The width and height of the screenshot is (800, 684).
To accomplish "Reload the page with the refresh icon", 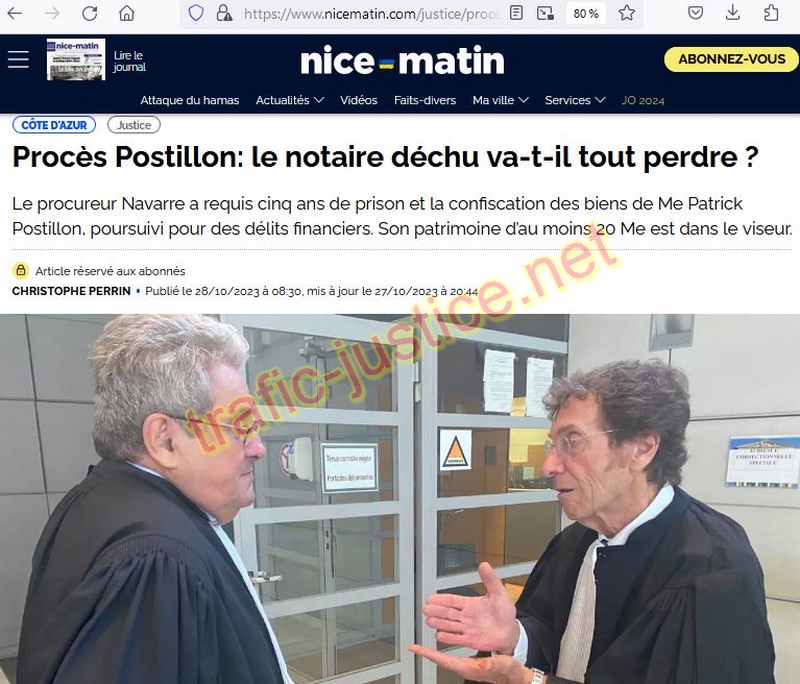I will (90, 13).
